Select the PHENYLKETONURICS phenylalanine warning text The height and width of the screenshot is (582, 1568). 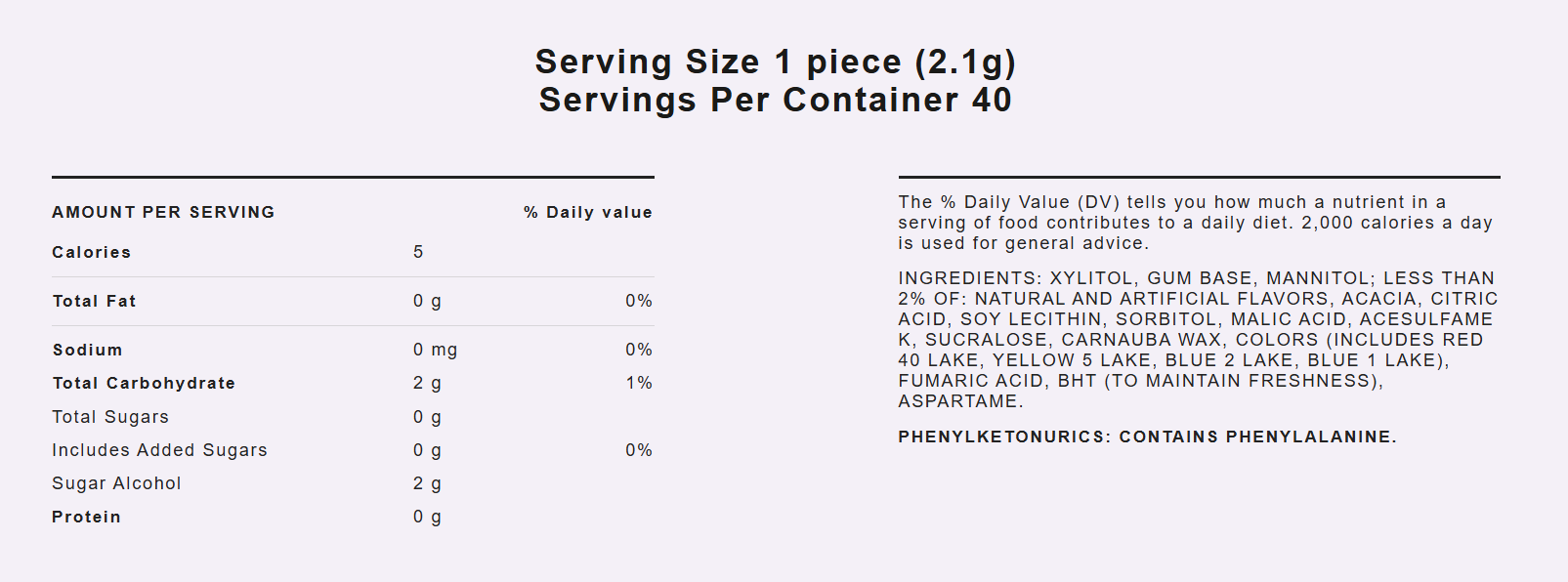pyautogui.click(x=1147, y=437)
